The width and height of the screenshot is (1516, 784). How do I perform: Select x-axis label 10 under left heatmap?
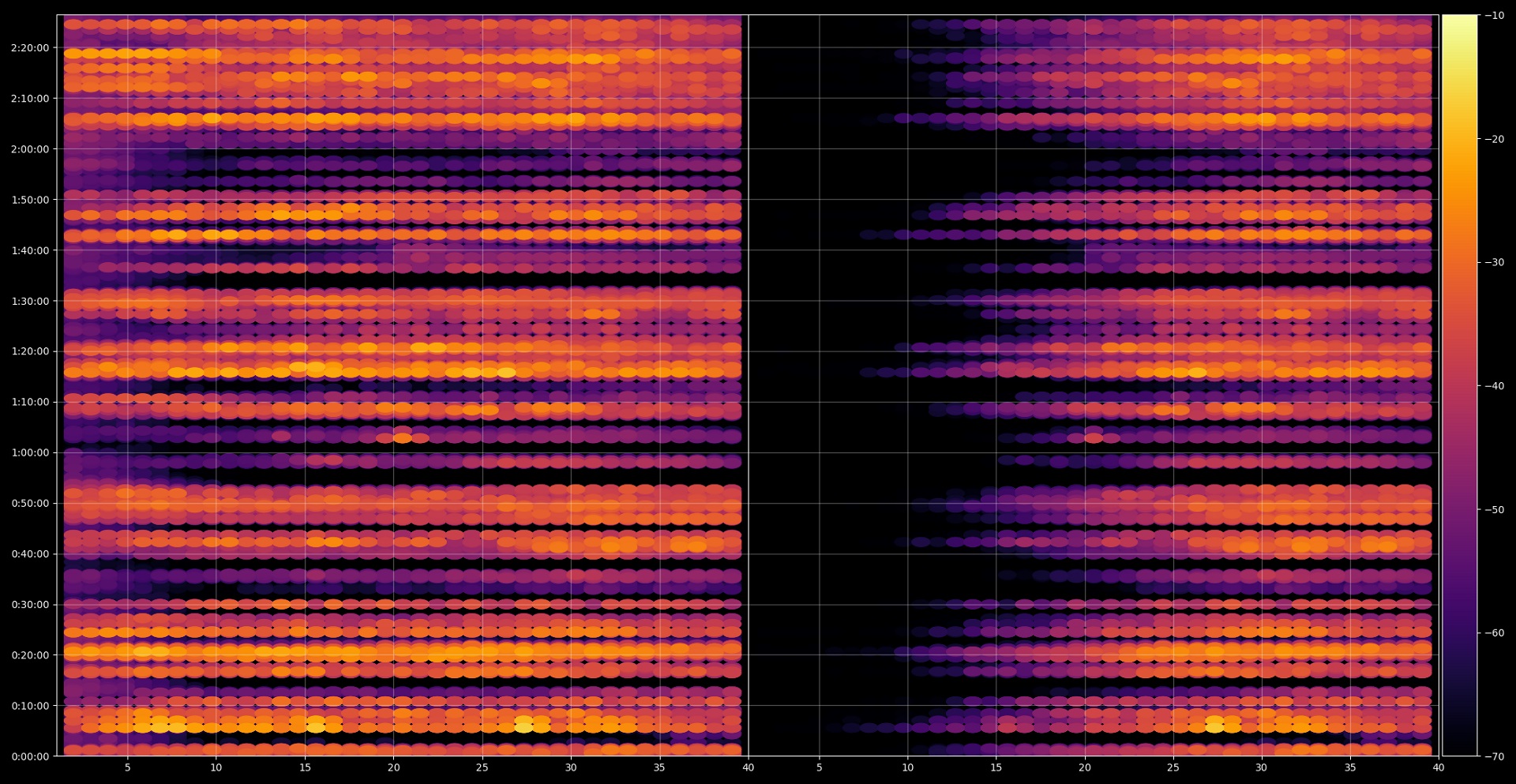coord(216,767)
